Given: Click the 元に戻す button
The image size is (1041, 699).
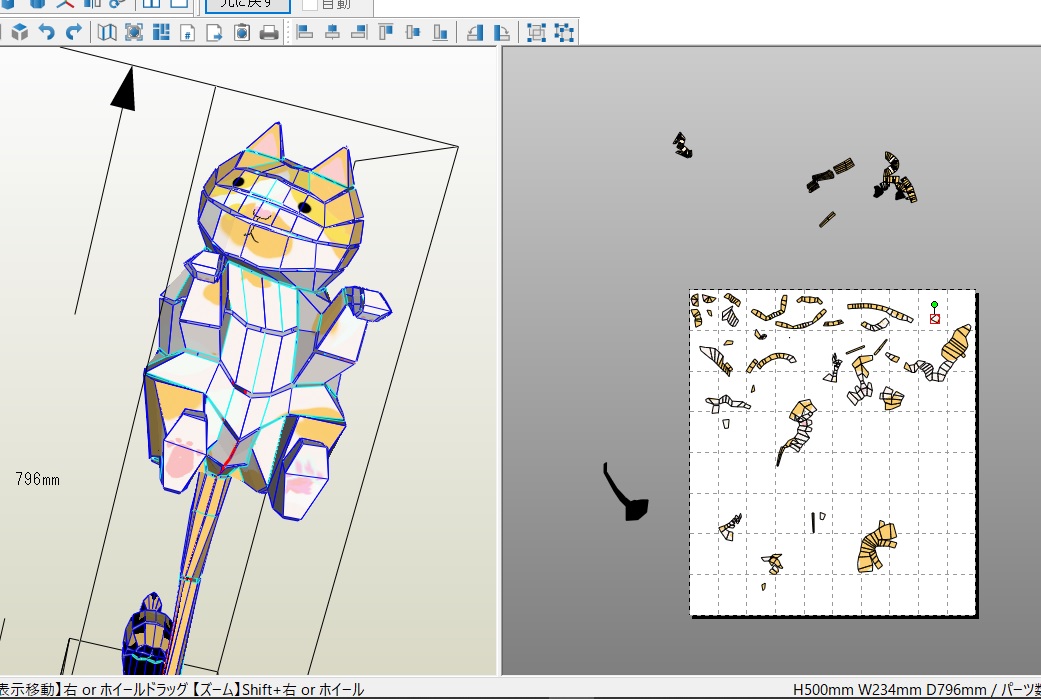Looking at the screenshot, I should [x=248, y=5].
